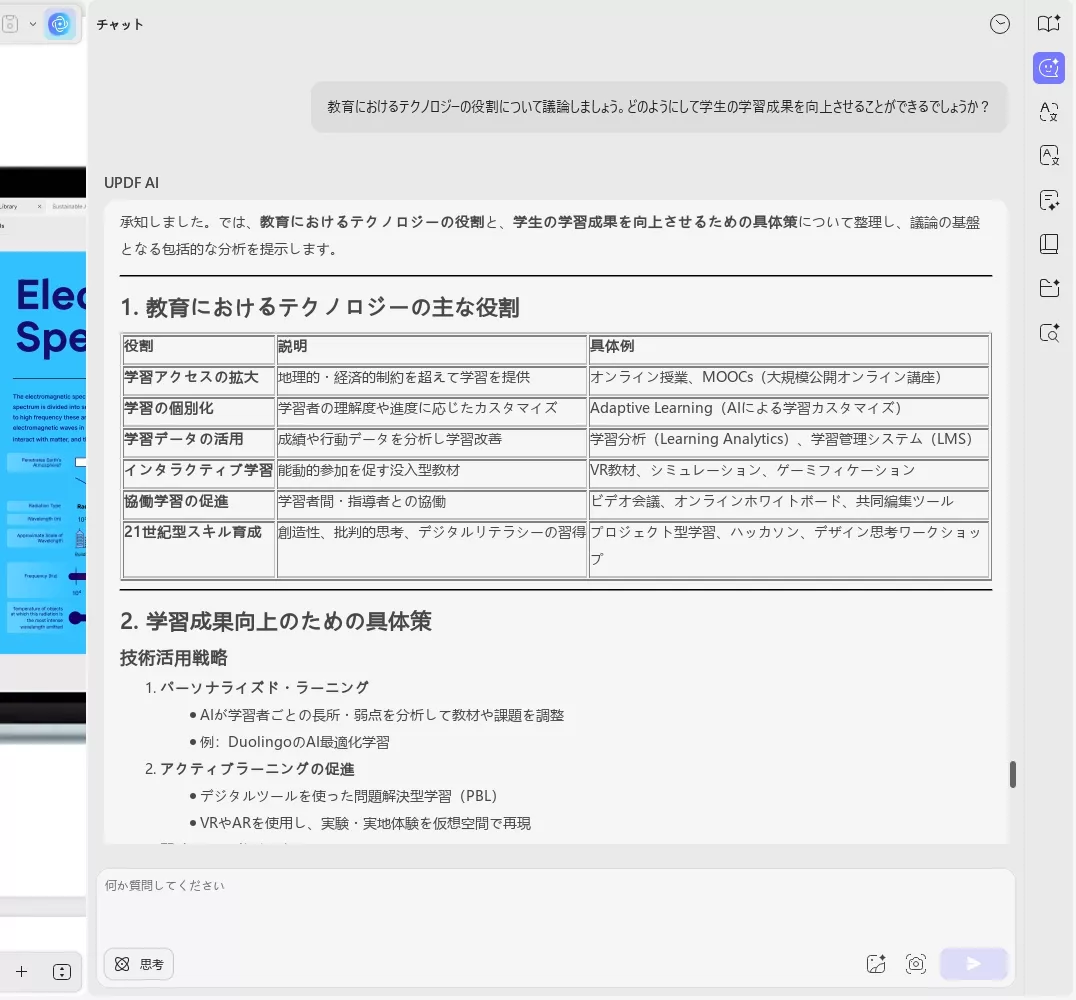Click the table cell 学習アクセスの拡大
Screen dimensions: 1076x1000
coord(199,380)
